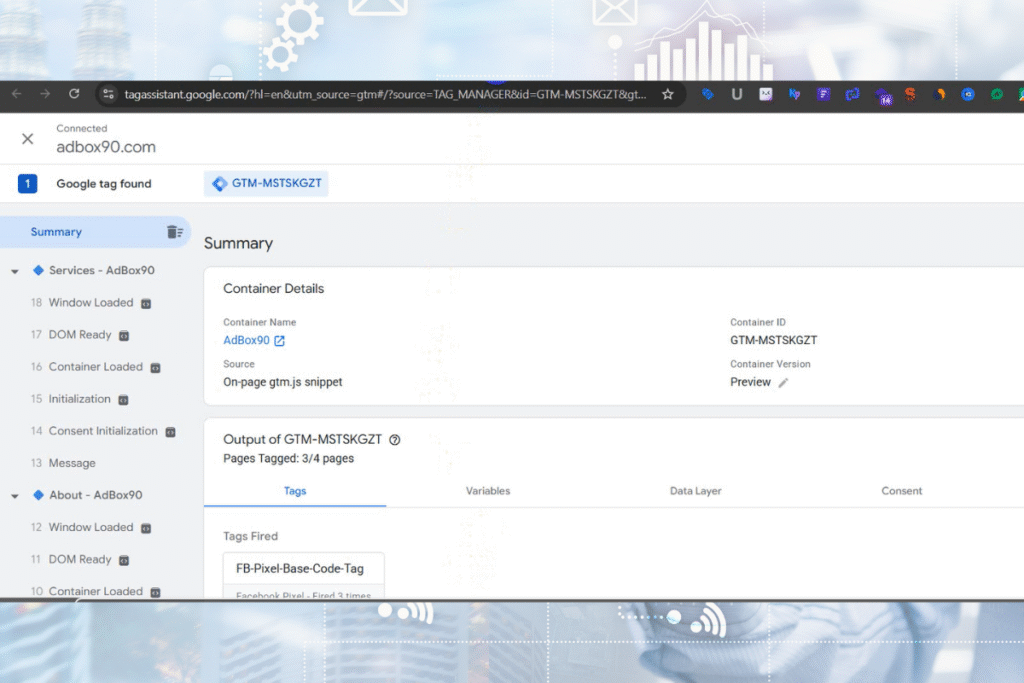Clear events using the trash icon beside Summary
1024x683 pixels.
172,231
